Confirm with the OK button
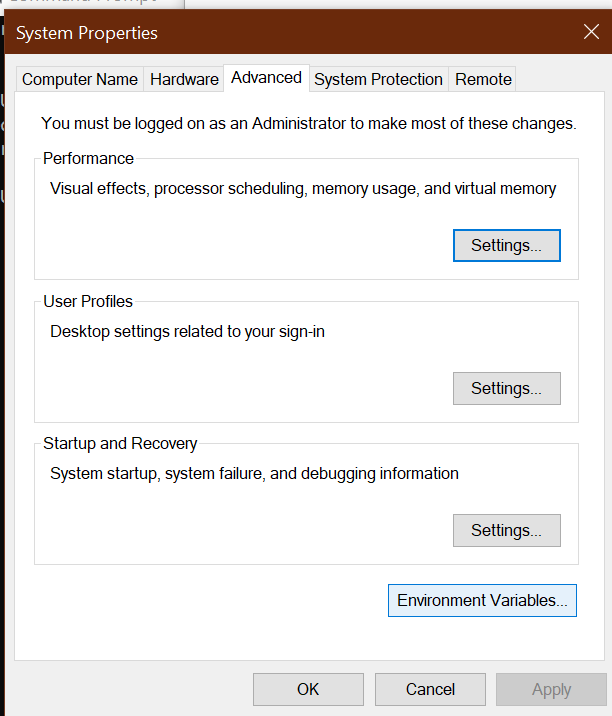612x716 pixels. (308, 689)
